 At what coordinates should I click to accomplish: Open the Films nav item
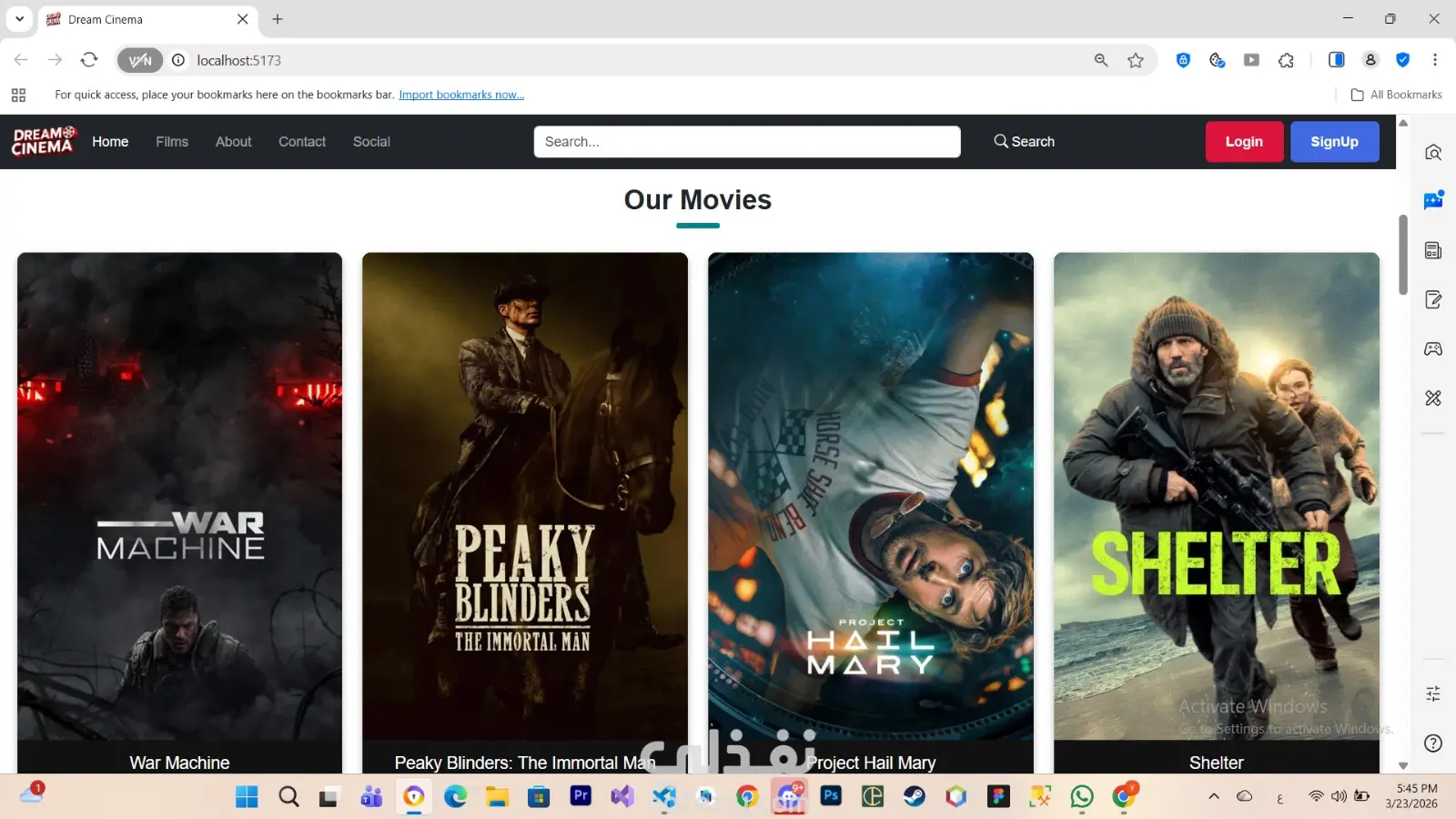click(x=172, y=142)
